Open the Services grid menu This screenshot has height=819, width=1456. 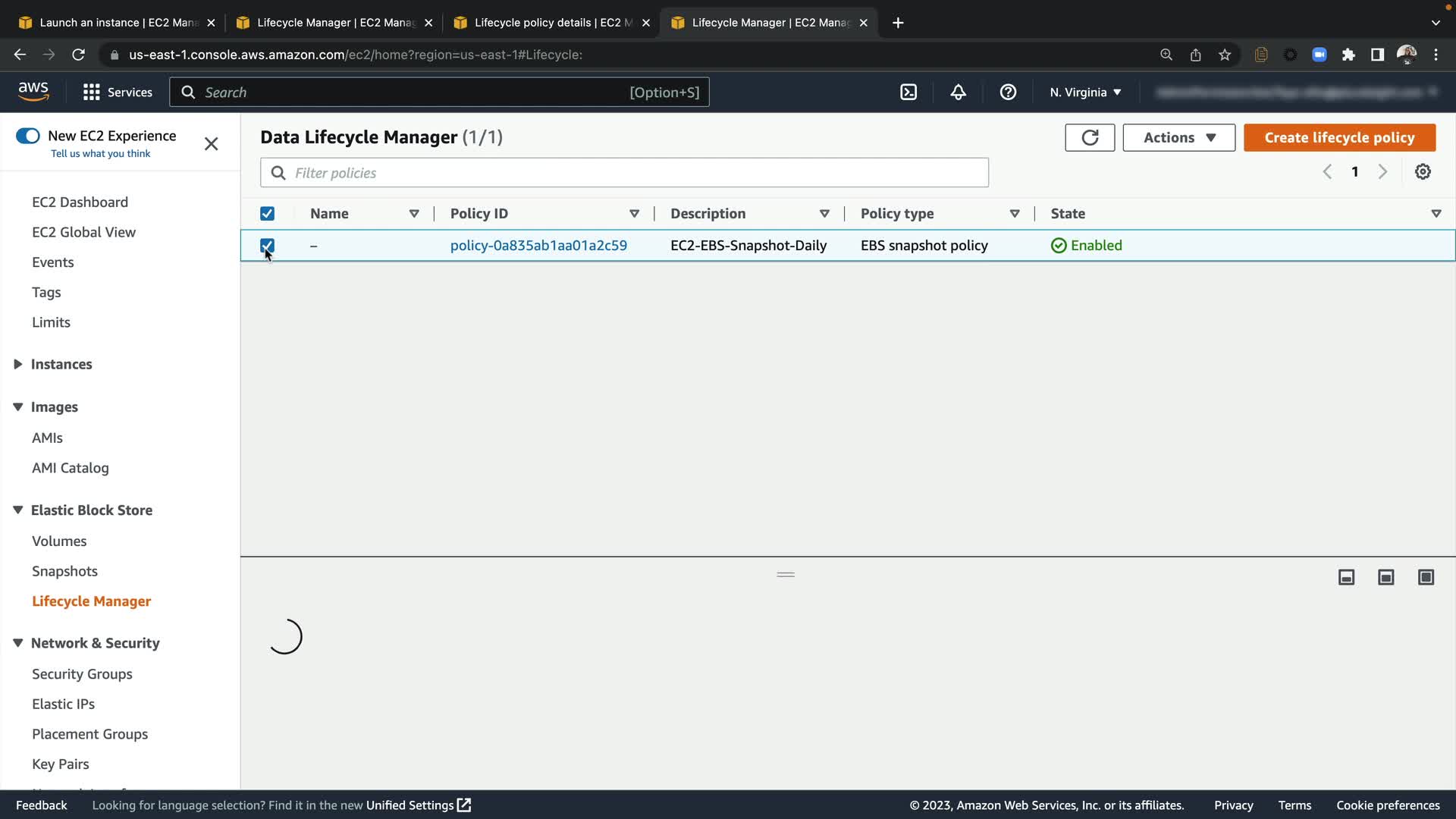92,93
